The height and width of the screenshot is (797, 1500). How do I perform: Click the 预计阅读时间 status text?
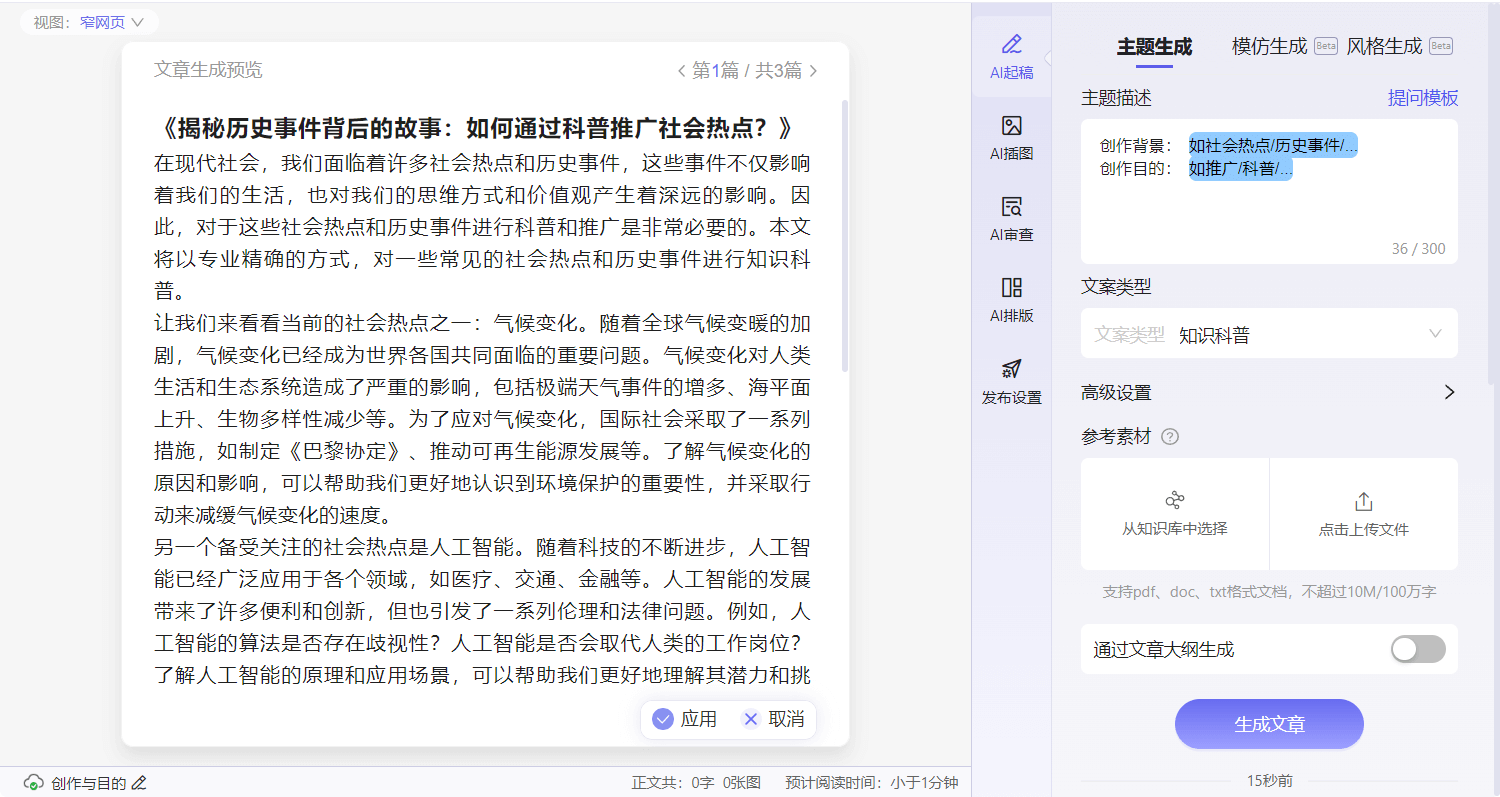(x=871, y=783)
